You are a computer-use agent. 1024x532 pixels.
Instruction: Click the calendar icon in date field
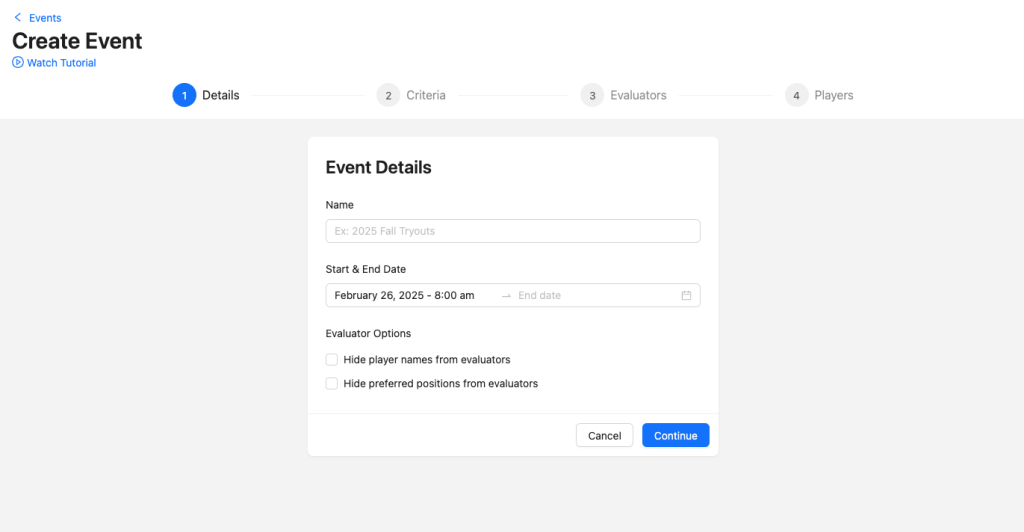[686, 296]
